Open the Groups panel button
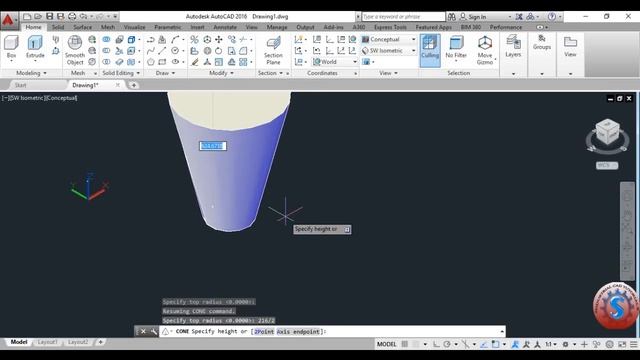 (542, 42)
